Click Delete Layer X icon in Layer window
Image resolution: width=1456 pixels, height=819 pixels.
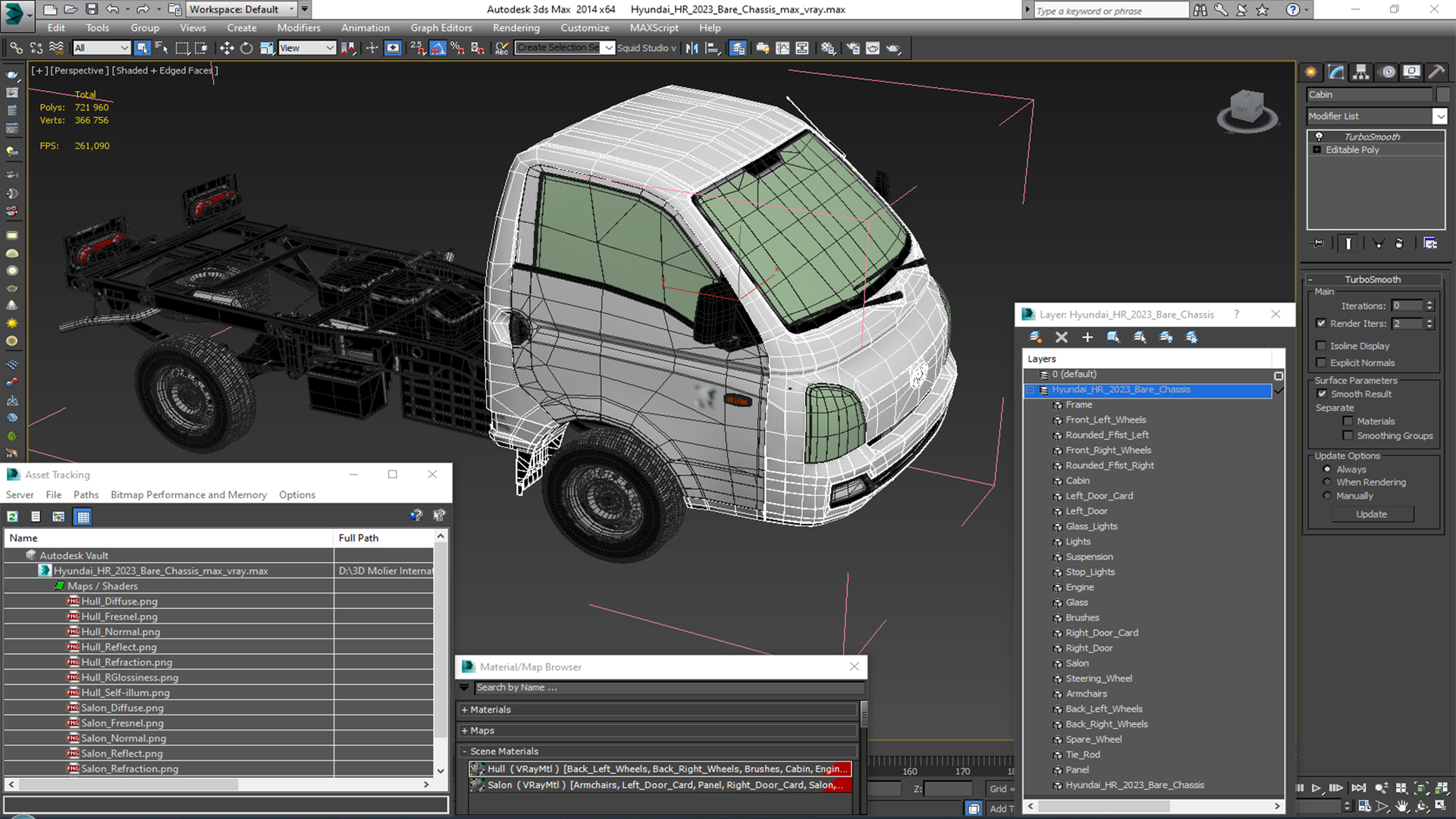1062,337
